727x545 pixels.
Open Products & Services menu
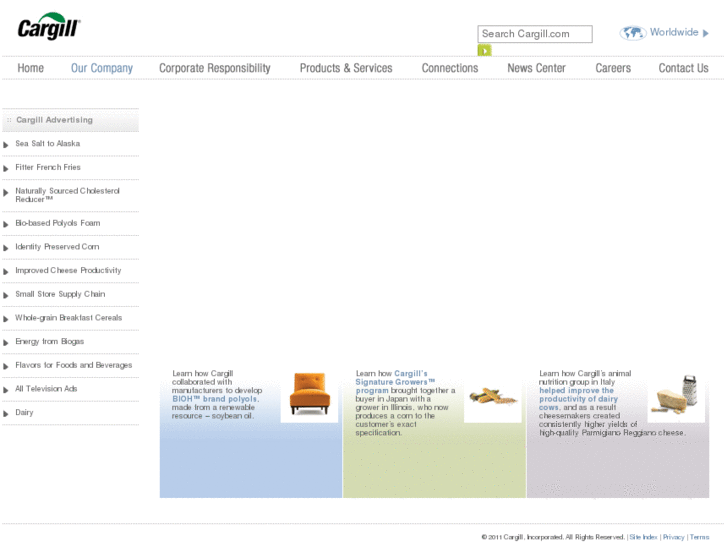(x=346, y=68)
